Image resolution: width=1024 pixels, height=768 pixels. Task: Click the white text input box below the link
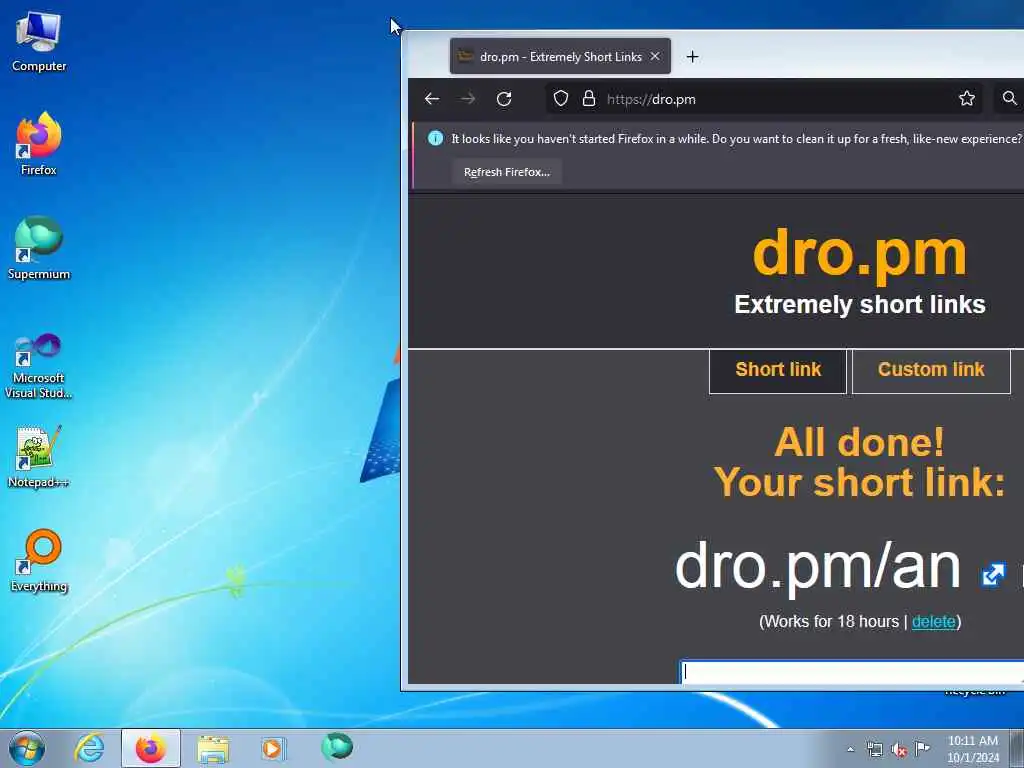[852, 672]
